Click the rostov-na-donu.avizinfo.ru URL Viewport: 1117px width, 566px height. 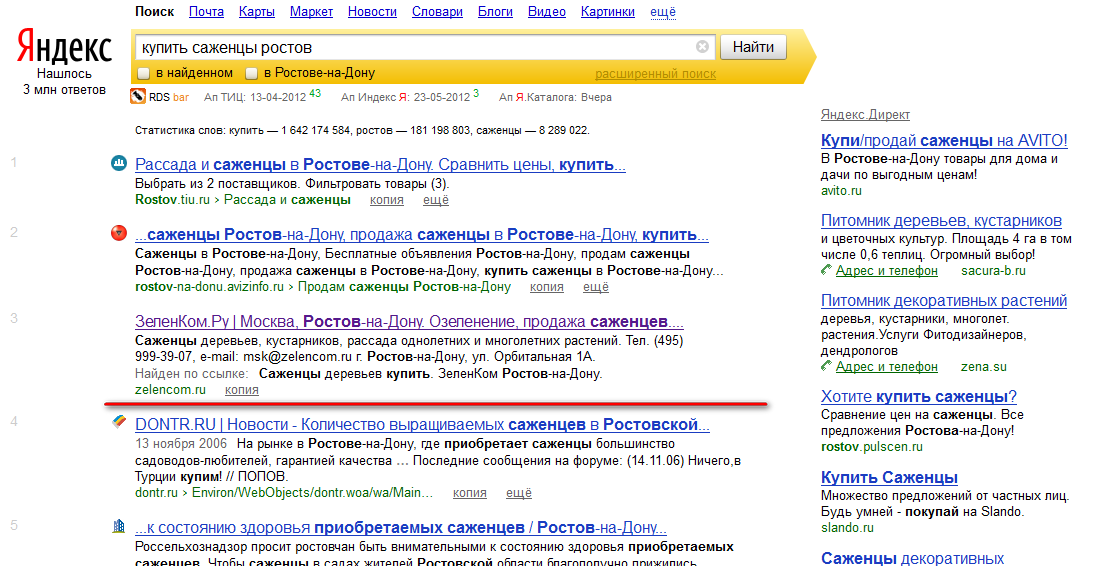(x=209, y=287)
